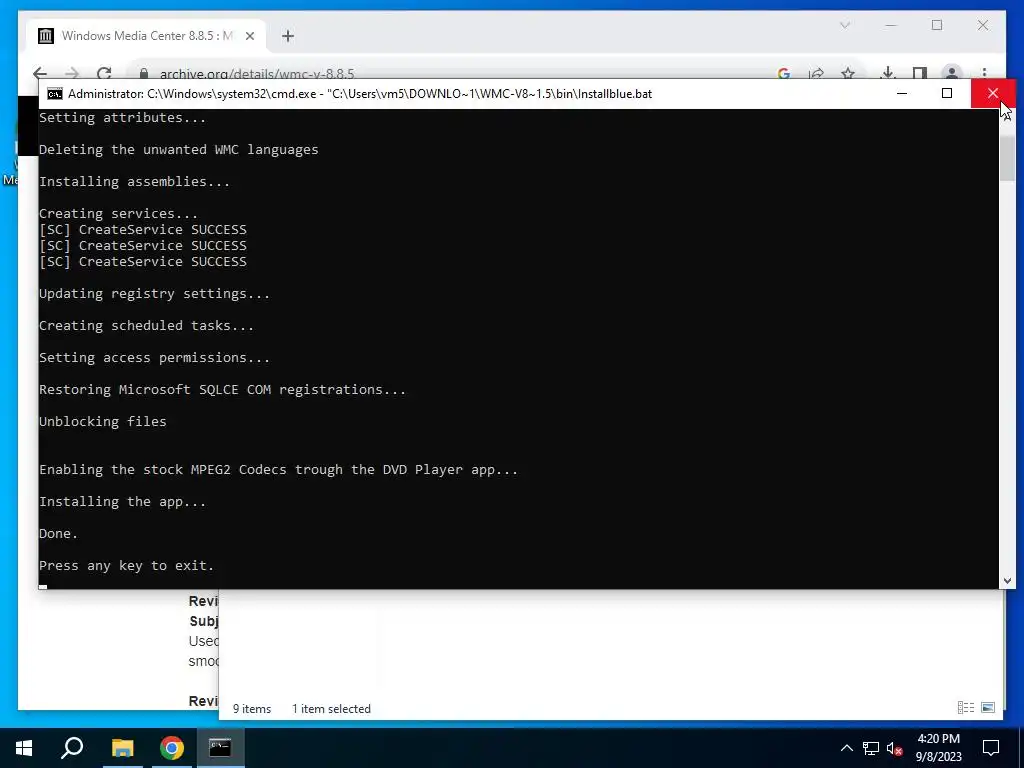The width and height of the screenshot is (1024, 768).
Task: Show hidden tray icons chevron
Action: [x=846, y=748]
